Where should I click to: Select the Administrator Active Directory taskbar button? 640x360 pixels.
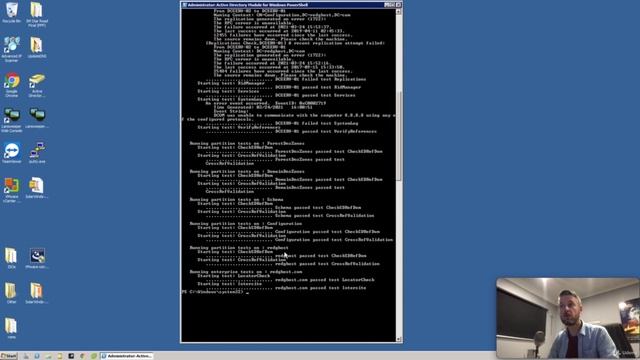127,356
